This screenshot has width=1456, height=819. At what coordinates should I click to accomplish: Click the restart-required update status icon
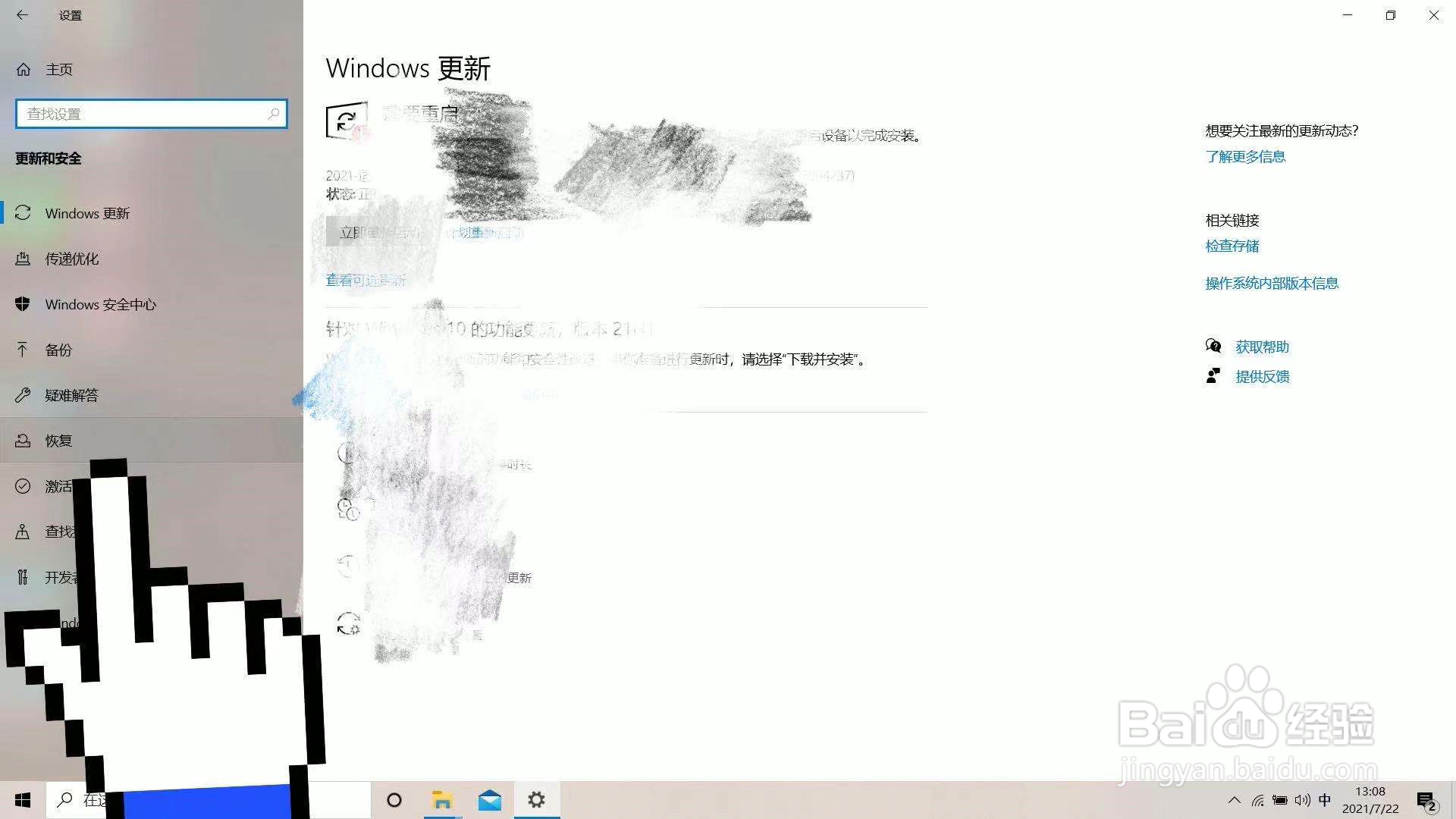[x=347, y=121]
